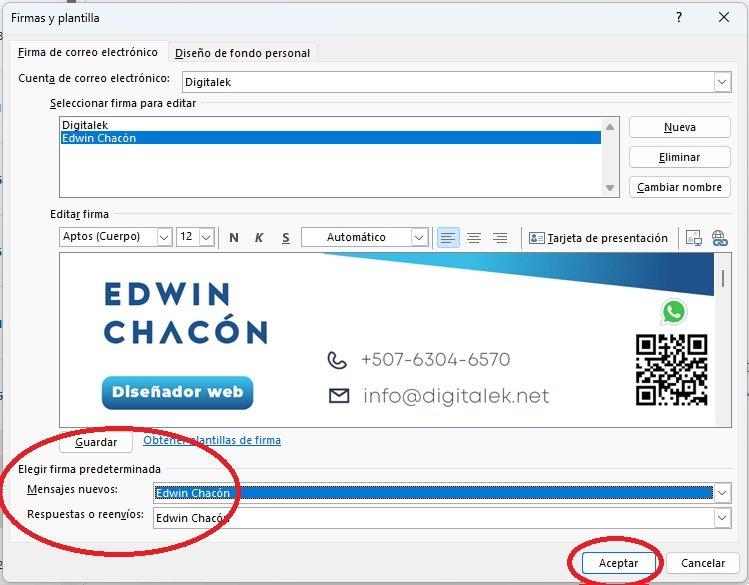
Task: Insert a hyperlink into the signature
Action: tap(719, 237)
